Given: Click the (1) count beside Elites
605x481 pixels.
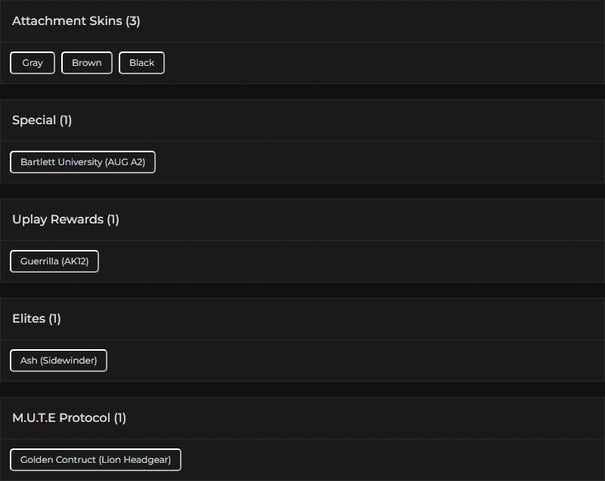Looking at the screenshot, I should pos(55,318).
